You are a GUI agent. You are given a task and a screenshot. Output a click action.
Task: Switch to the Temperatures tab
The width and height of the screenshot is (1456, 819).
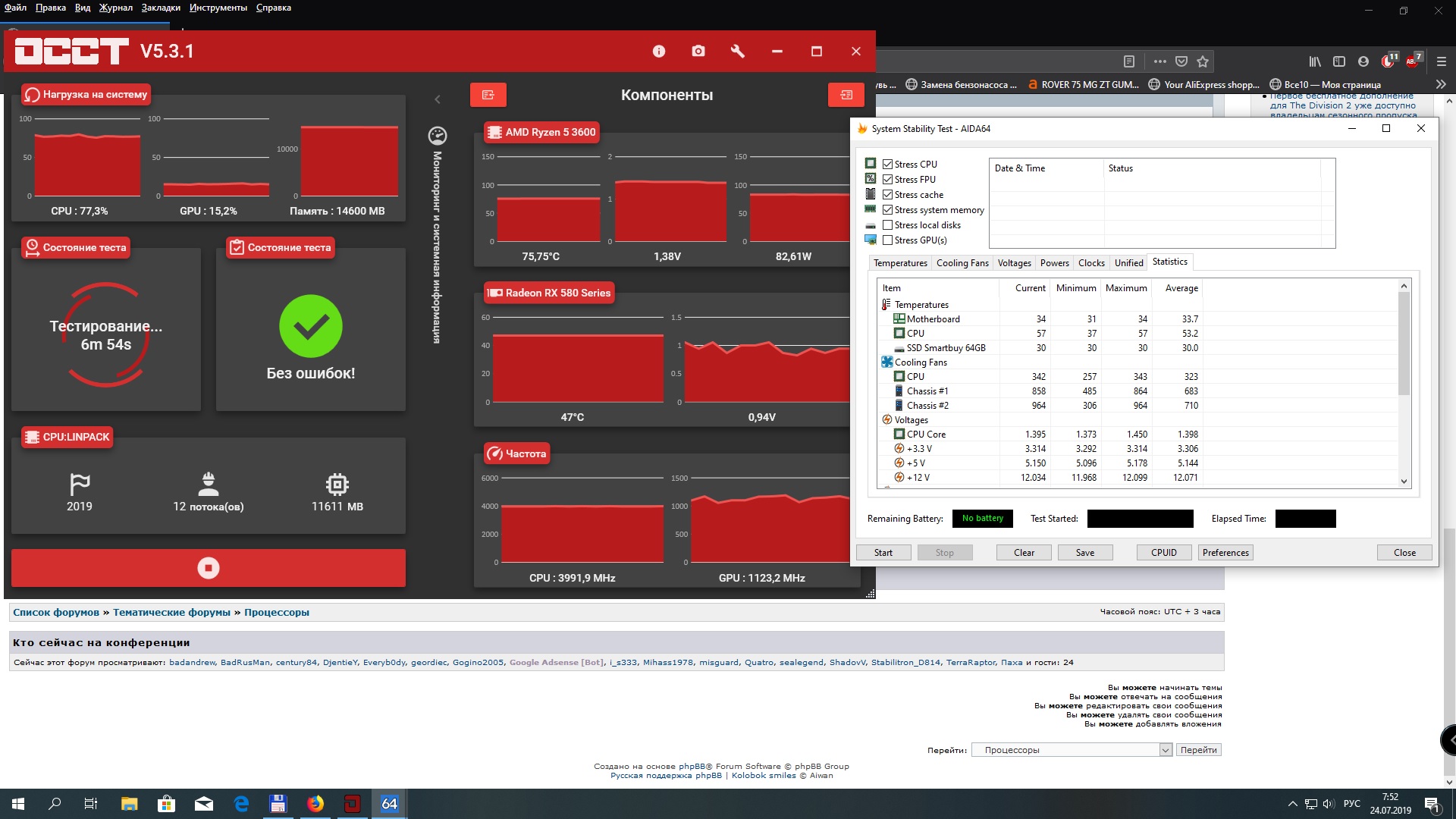click(x=900, y=263)
